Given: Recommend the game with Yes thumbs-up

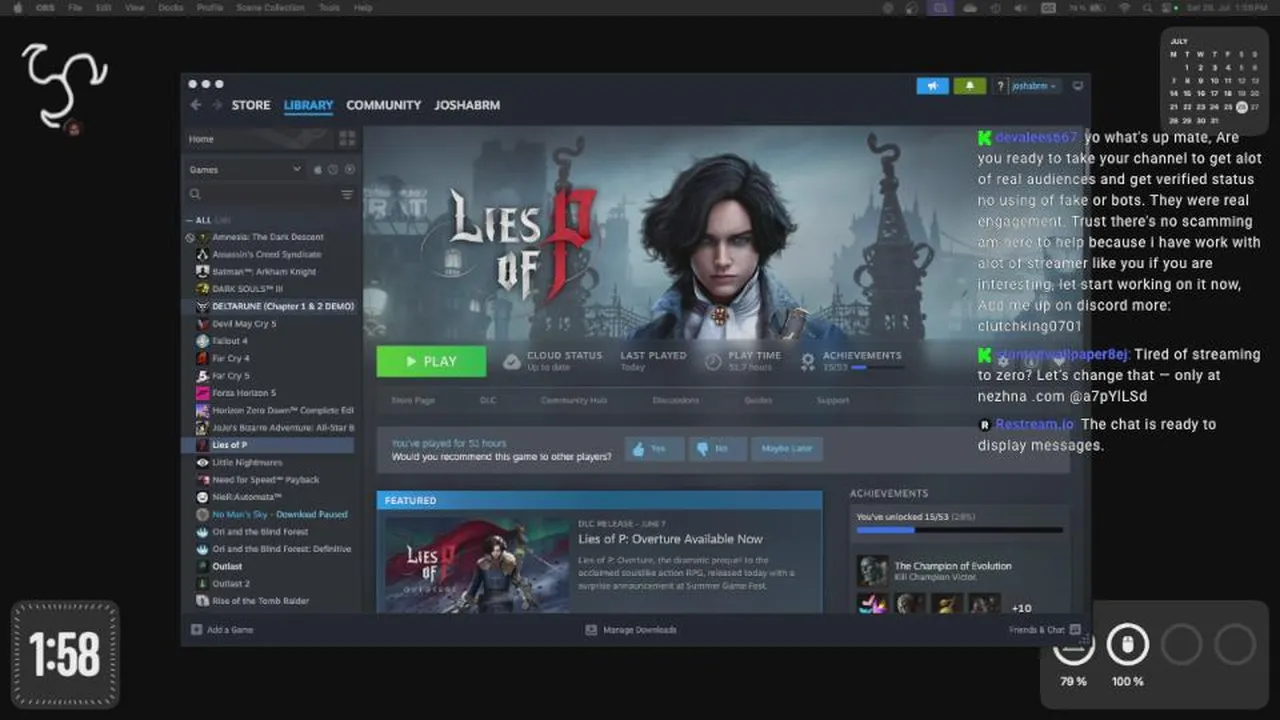Looking at the screenshot, I should point(655,449).
